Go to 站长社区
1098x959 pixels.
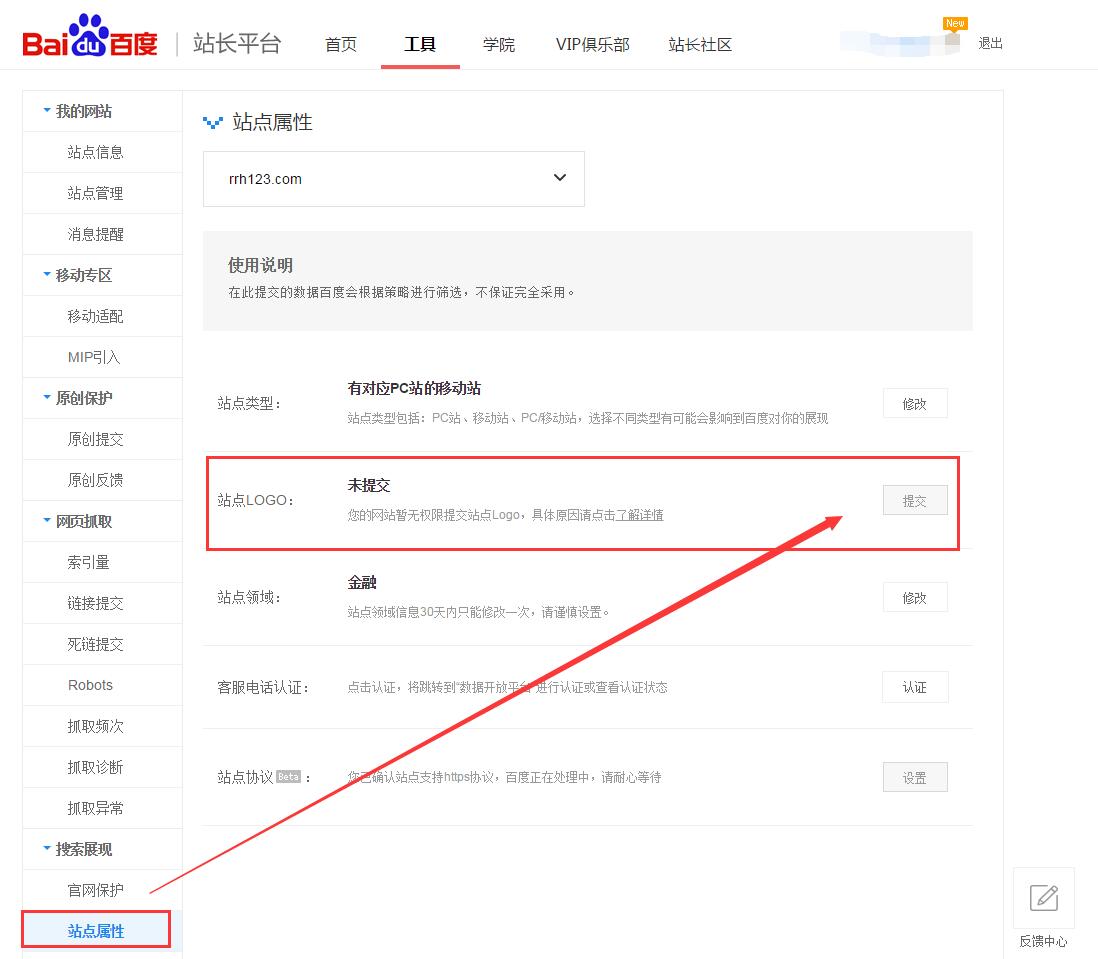point(699,45)
